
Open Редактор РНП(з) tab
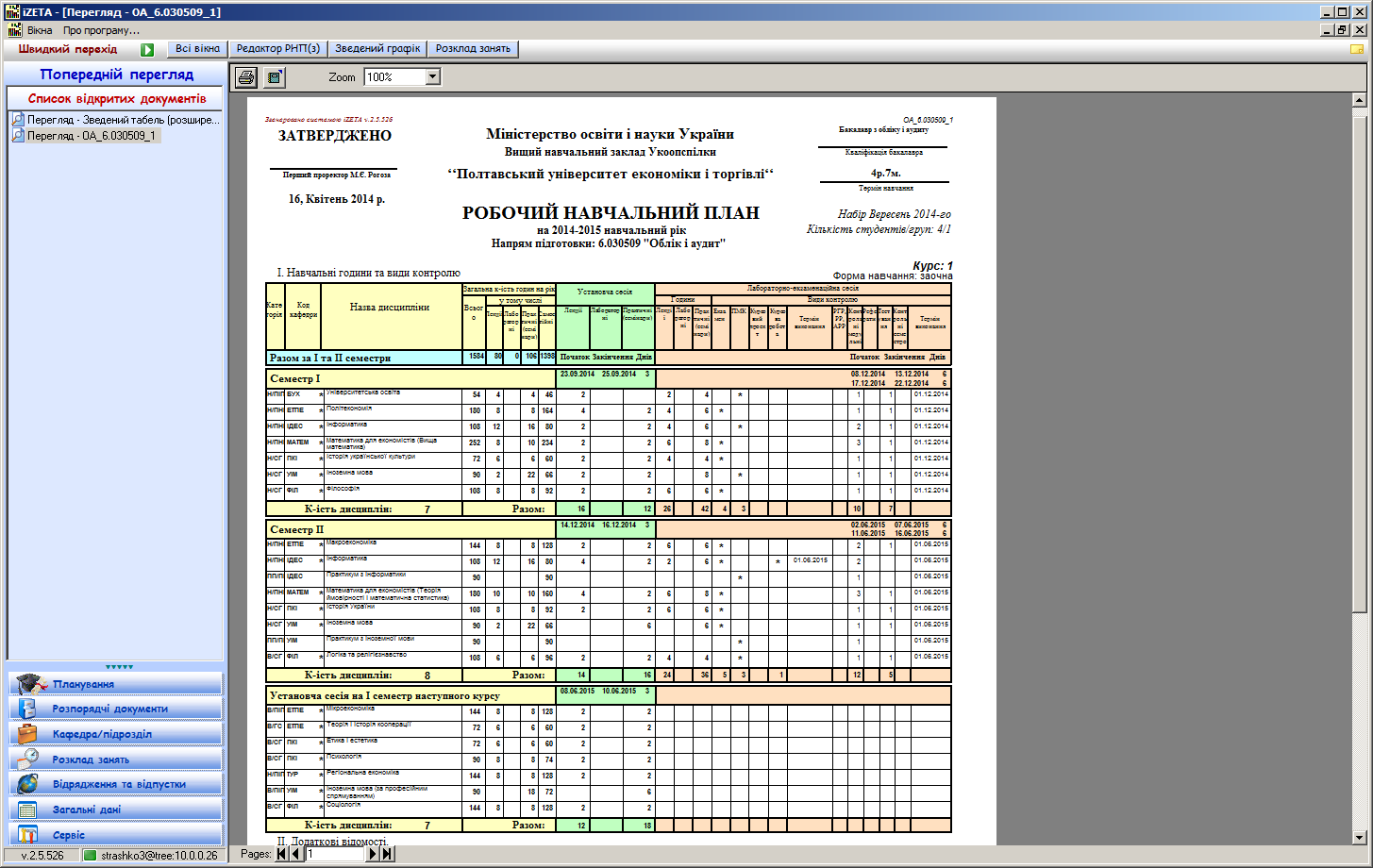[278, 49]
